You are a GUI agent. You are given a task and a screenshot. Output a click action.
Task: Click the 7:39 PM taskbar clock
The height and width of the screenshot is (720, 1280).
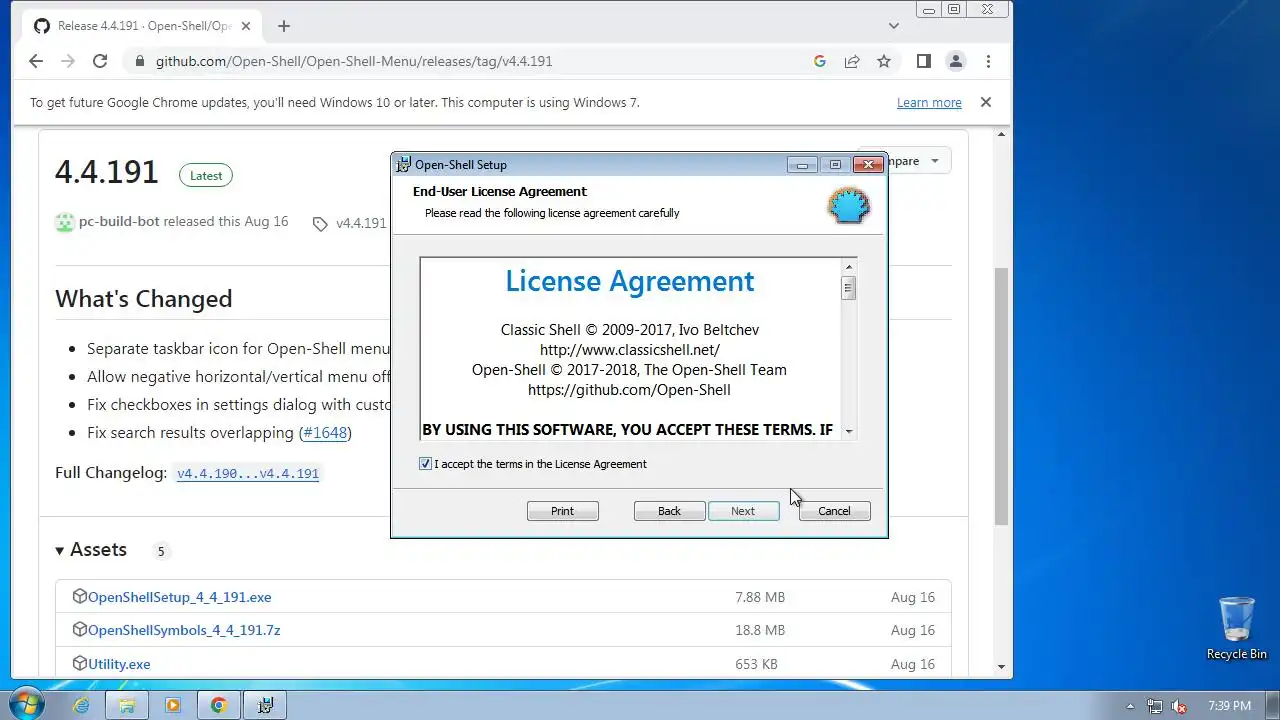[x=1229, y=706]
